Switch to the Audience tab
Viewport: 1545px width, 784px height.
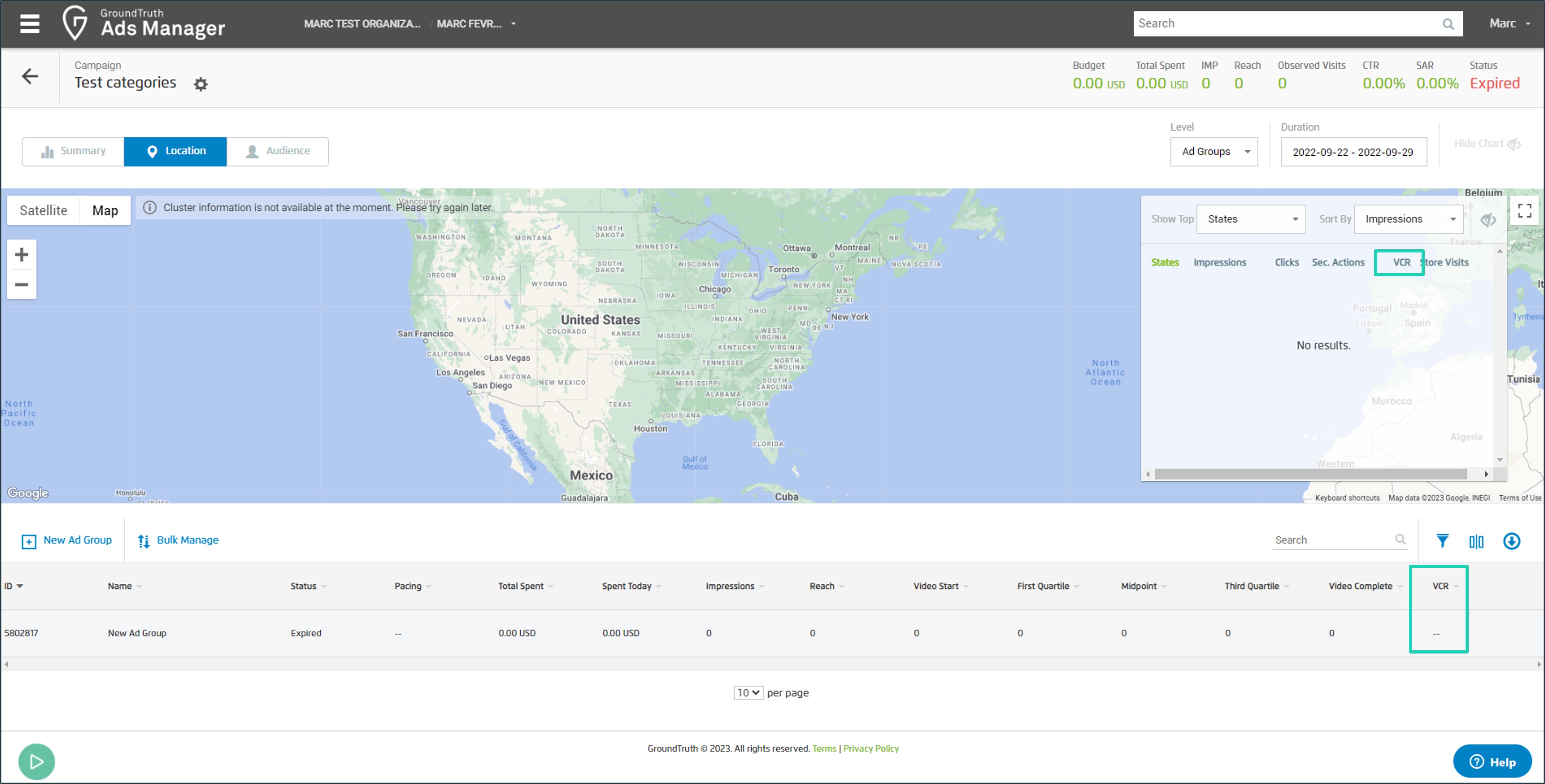coord(278,151)
